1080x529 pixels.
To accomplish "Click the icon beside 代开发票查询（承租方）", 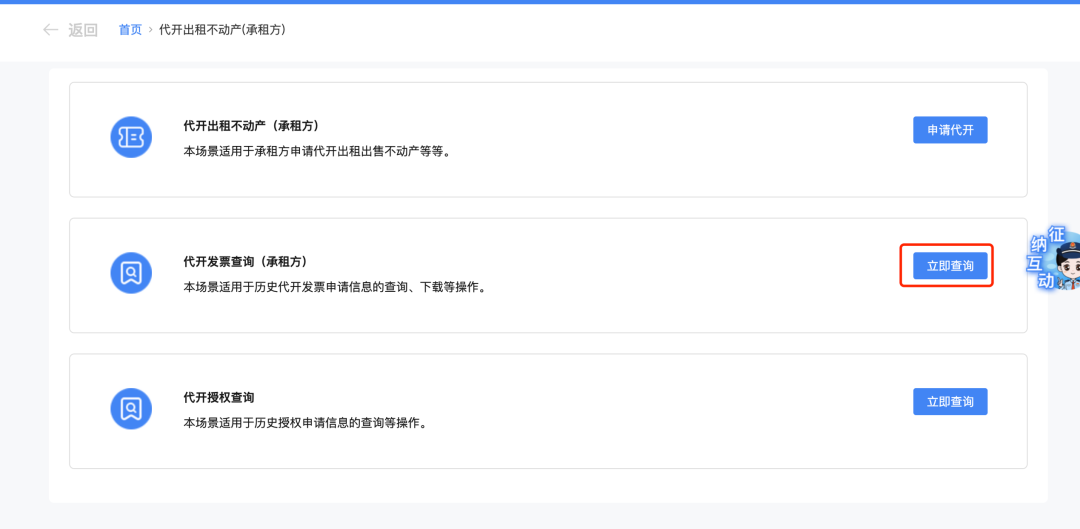I will coord(131,273).
